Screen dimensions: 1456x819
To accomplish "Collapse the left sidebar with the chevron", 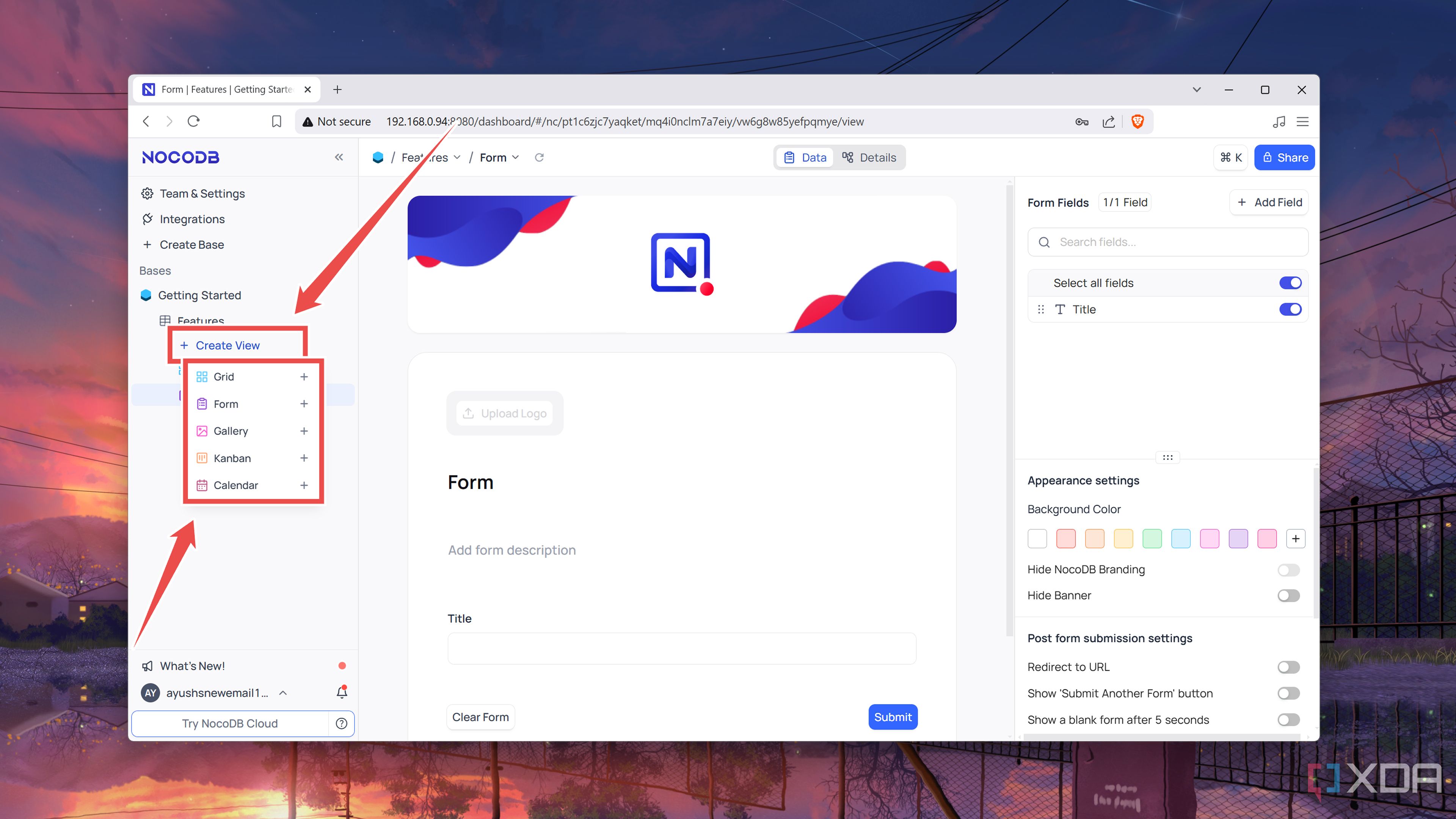I will tap(339, 157).
